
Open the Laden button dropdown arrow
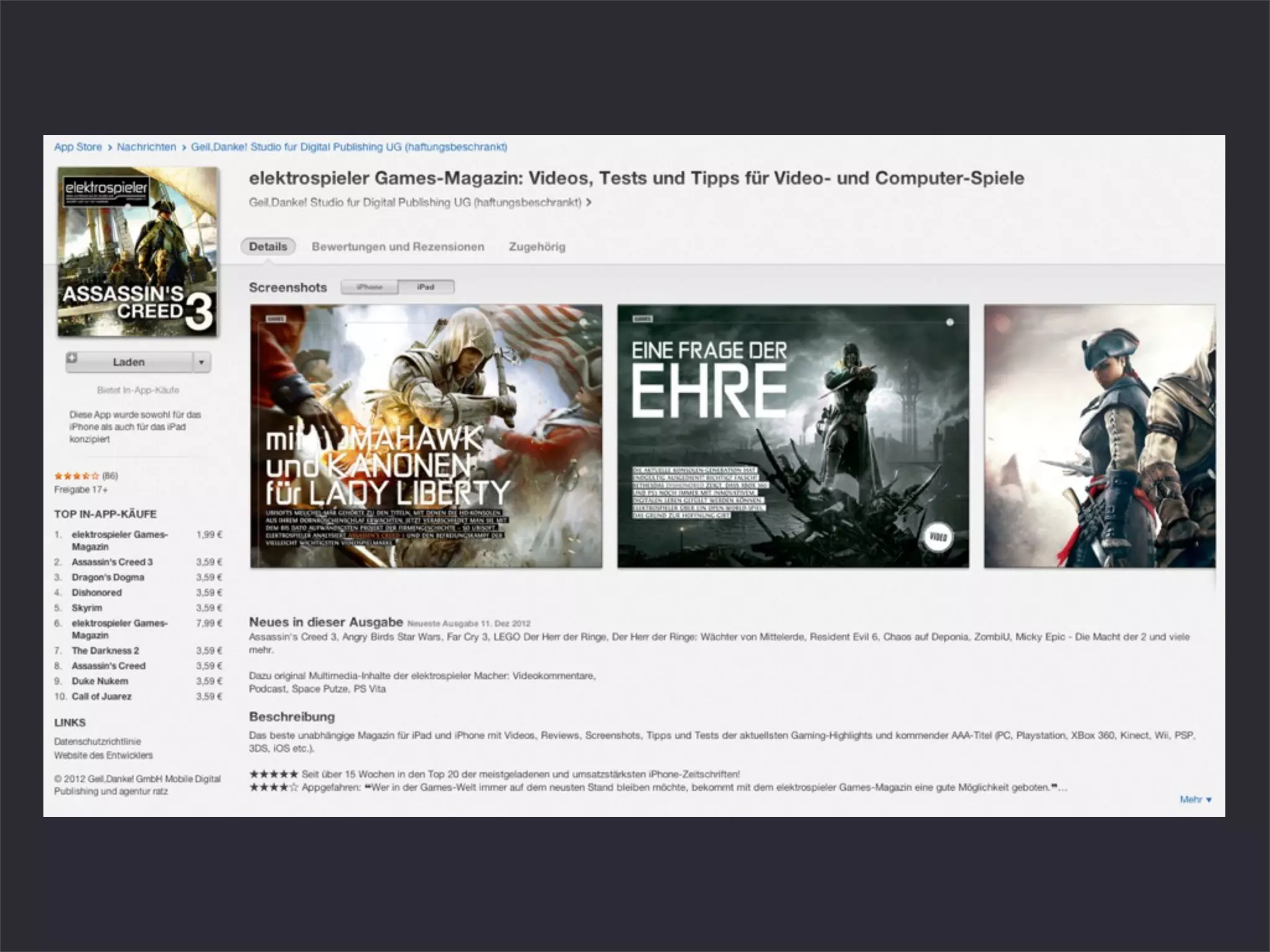[202, 363]
